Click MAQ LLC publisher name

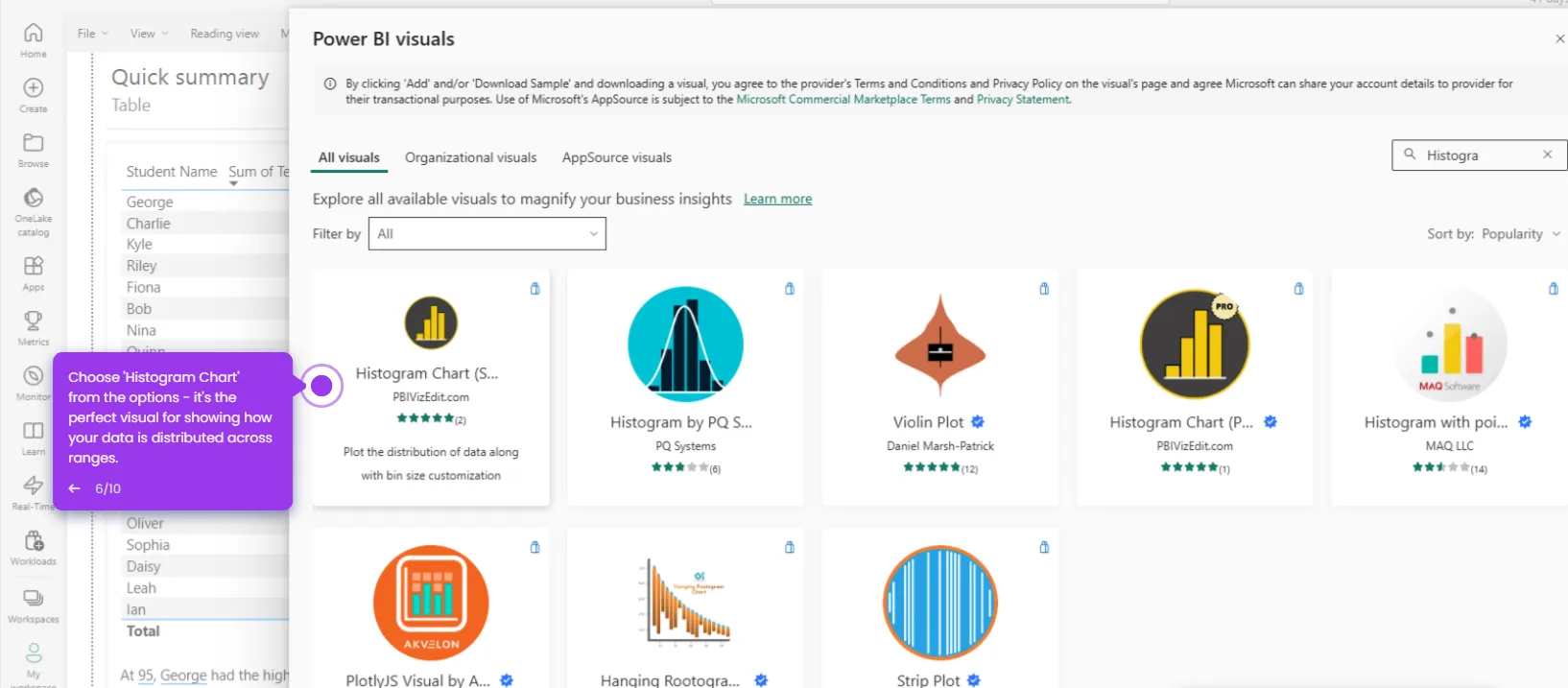(1450, 446)
